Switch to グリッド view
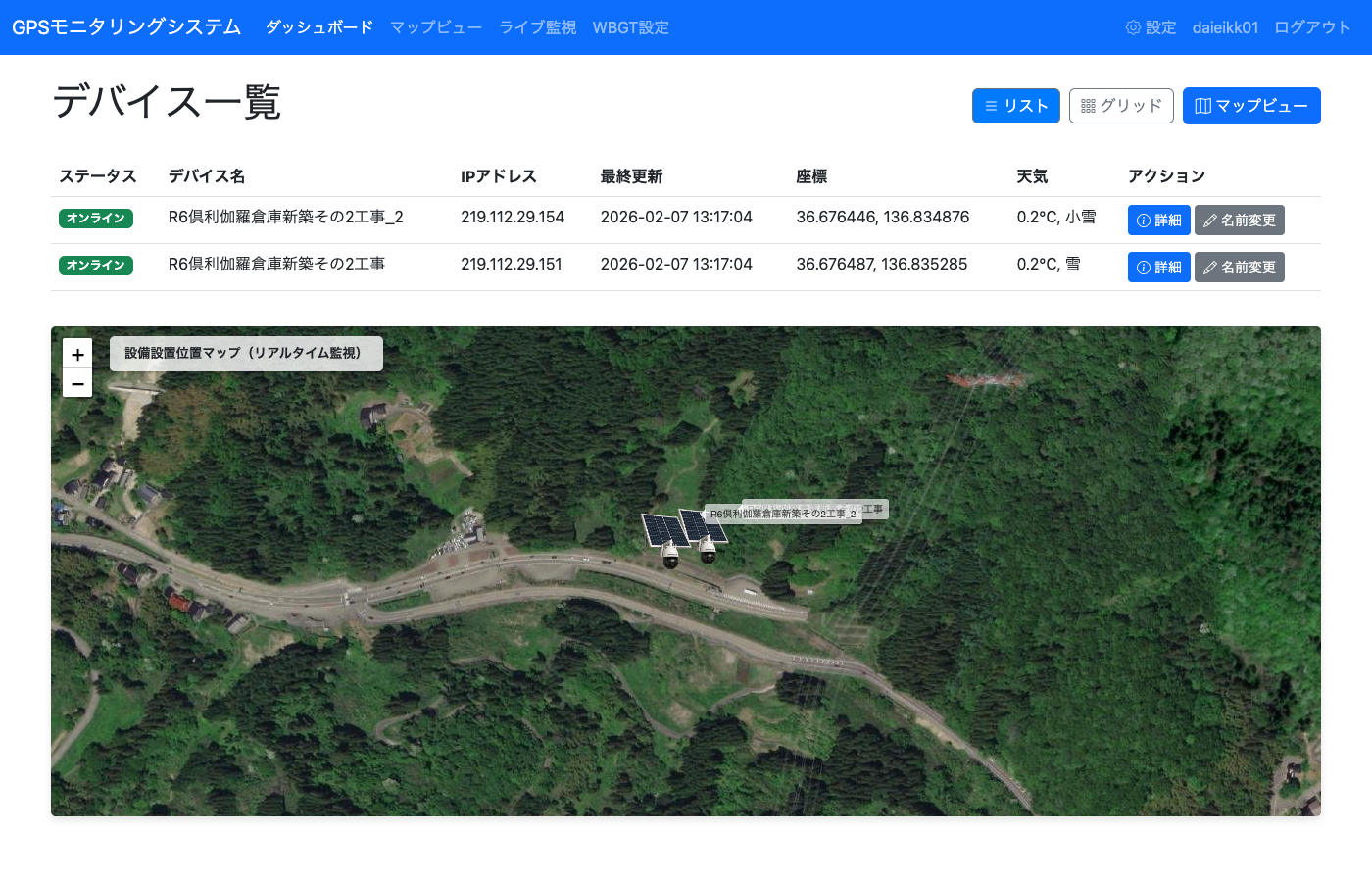Viewport: 1372px width, 882px height. (x=1121, y=106)
